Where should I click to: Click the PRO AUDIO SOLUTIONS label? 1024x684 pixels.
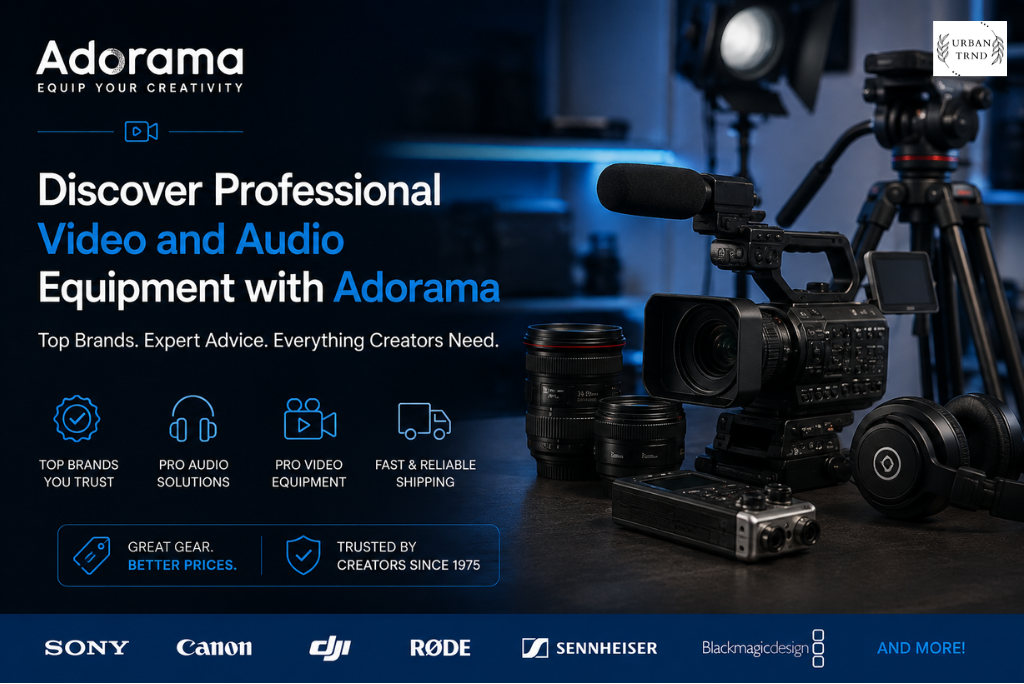(193, 473)
